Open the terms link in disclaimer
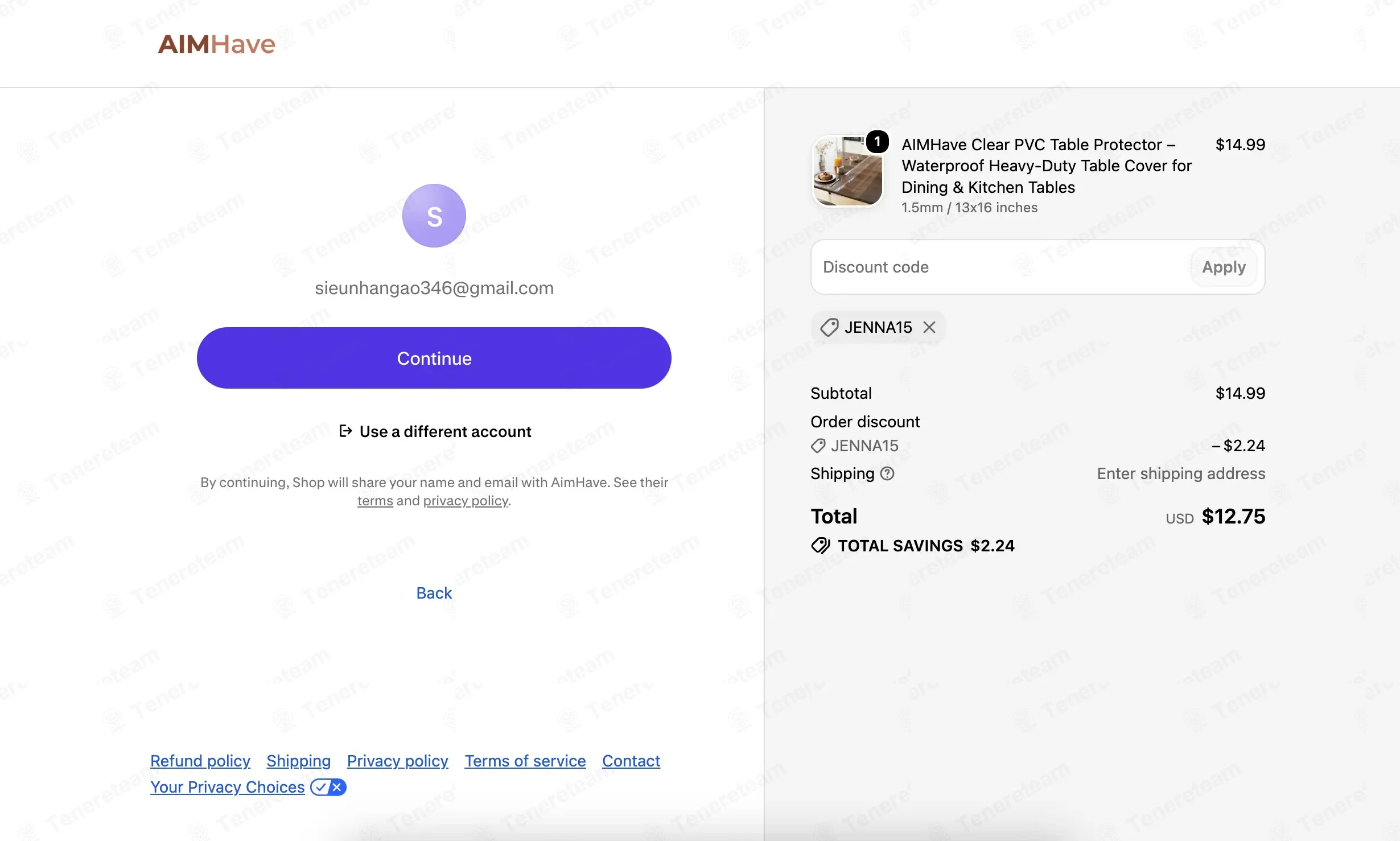The height and width of the screenshot is (841, 1400). (x=375, y=501)
